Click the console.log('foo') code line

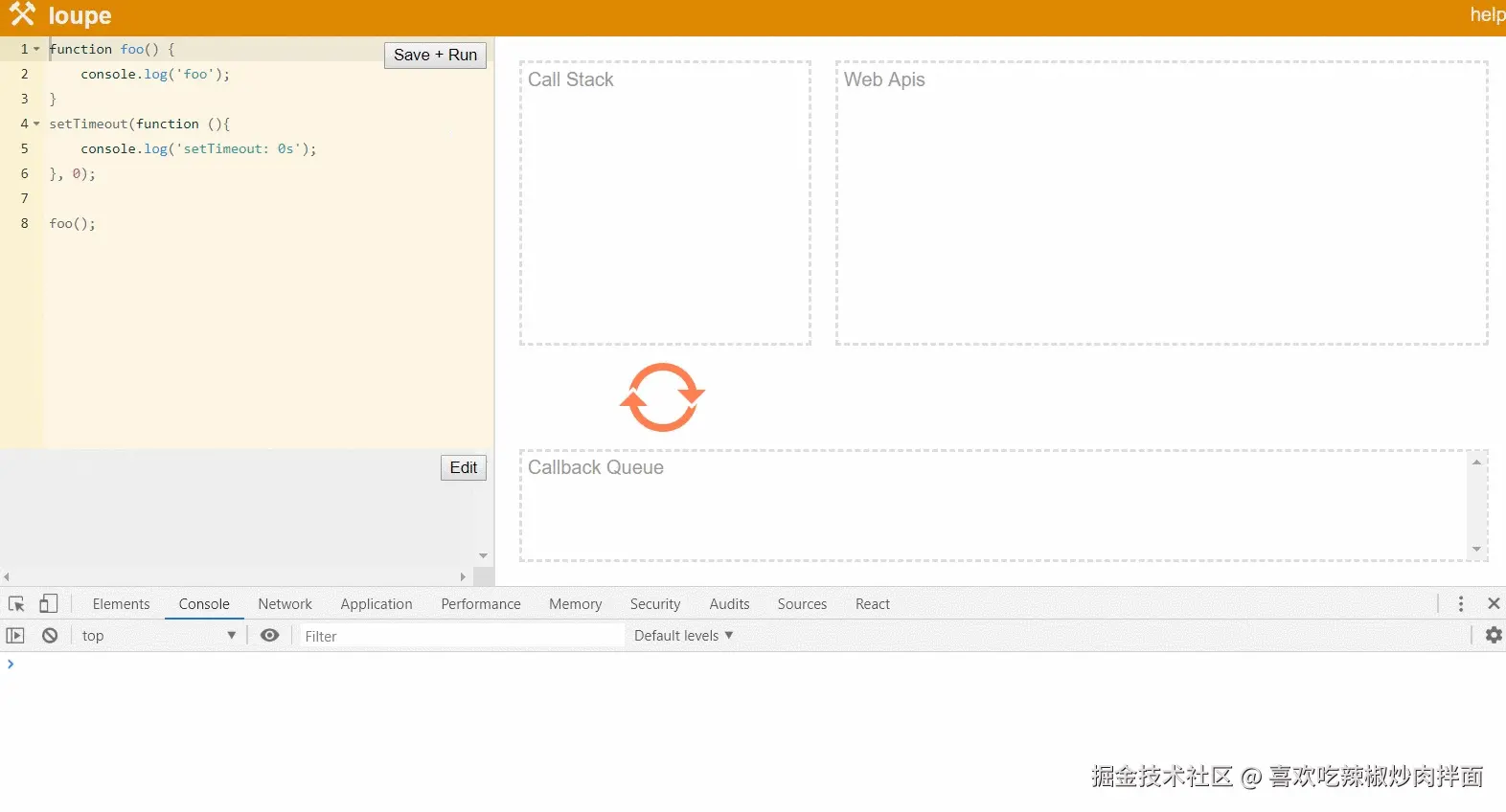(155, 74)
